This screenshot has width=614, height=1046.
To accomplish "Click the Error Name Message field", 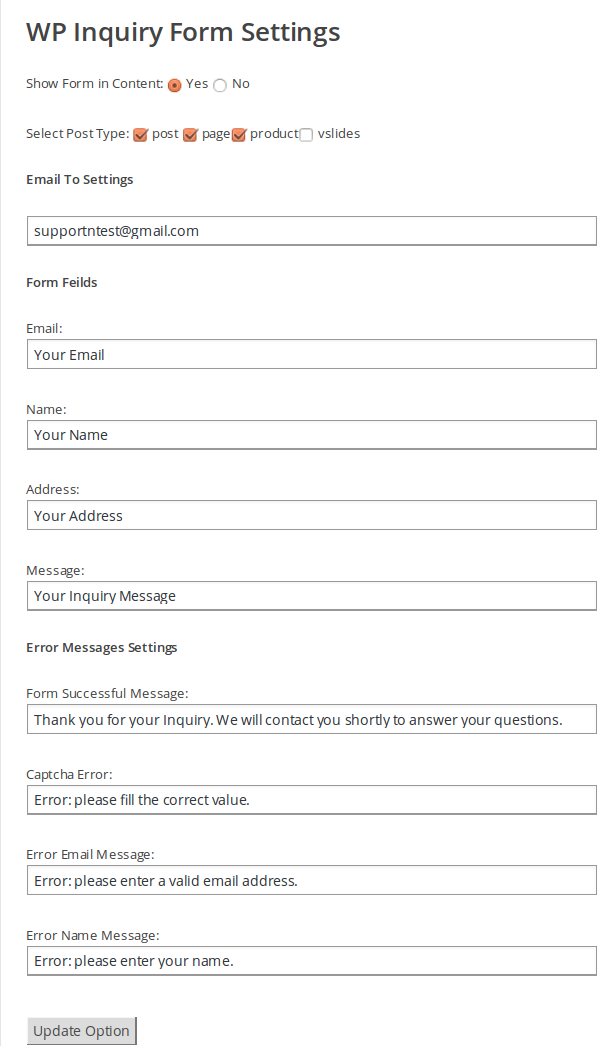I will coord(312,961).
